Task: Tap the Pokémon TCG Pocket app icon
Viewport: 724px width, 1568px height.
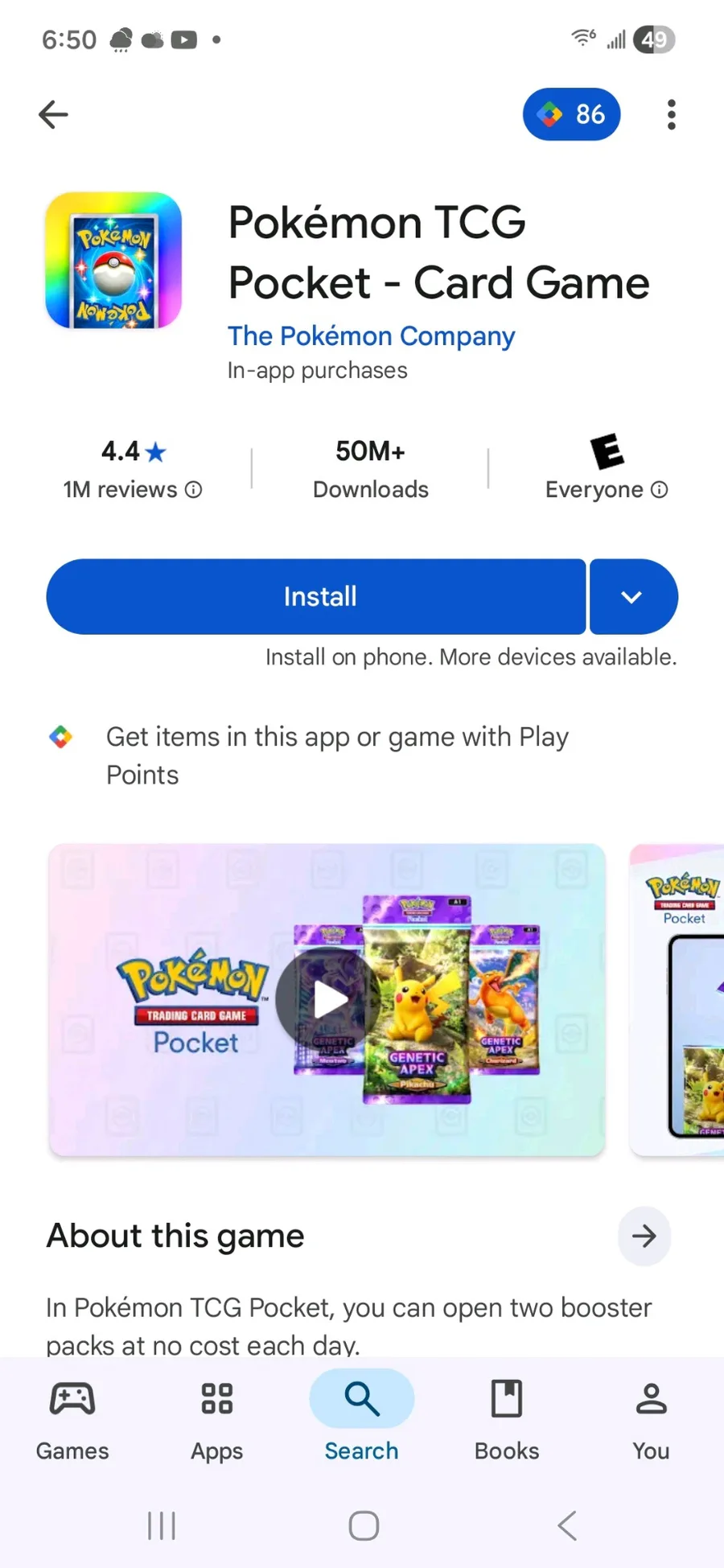Action: click(x=113, y=261)
